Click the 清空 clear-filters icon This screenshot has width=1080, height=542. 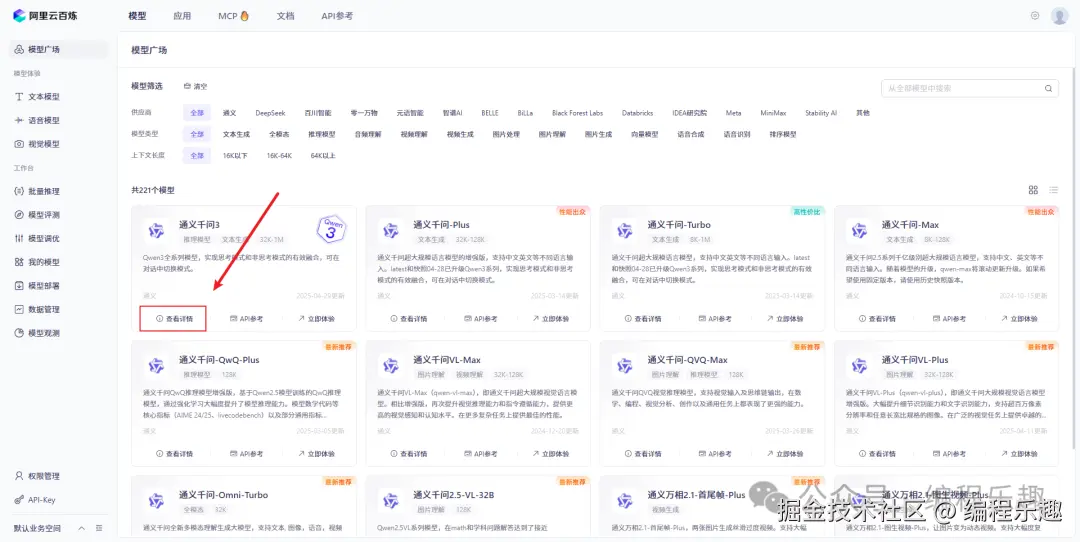187,87
